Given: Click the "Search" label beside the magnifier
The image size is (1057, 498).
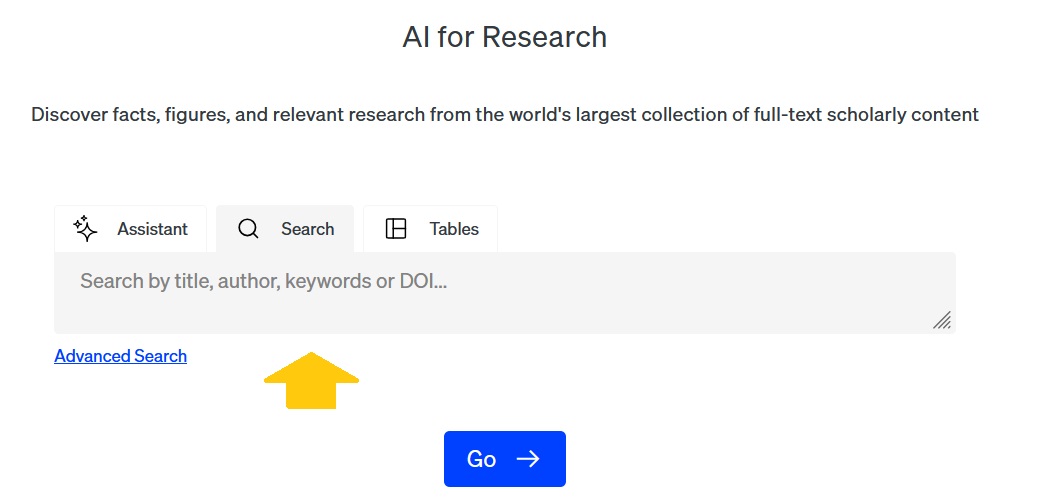Looking at the screenshot, I should coord(307,229).
